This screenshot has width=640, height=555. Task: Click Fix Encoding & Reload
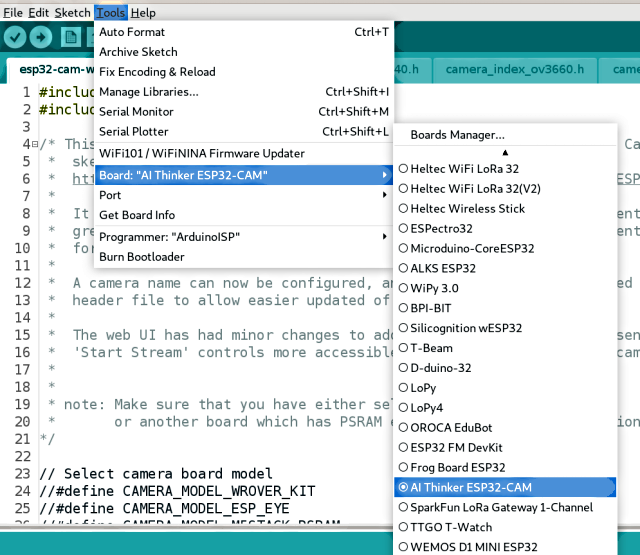pyautogui.click(x=244, y=72)
